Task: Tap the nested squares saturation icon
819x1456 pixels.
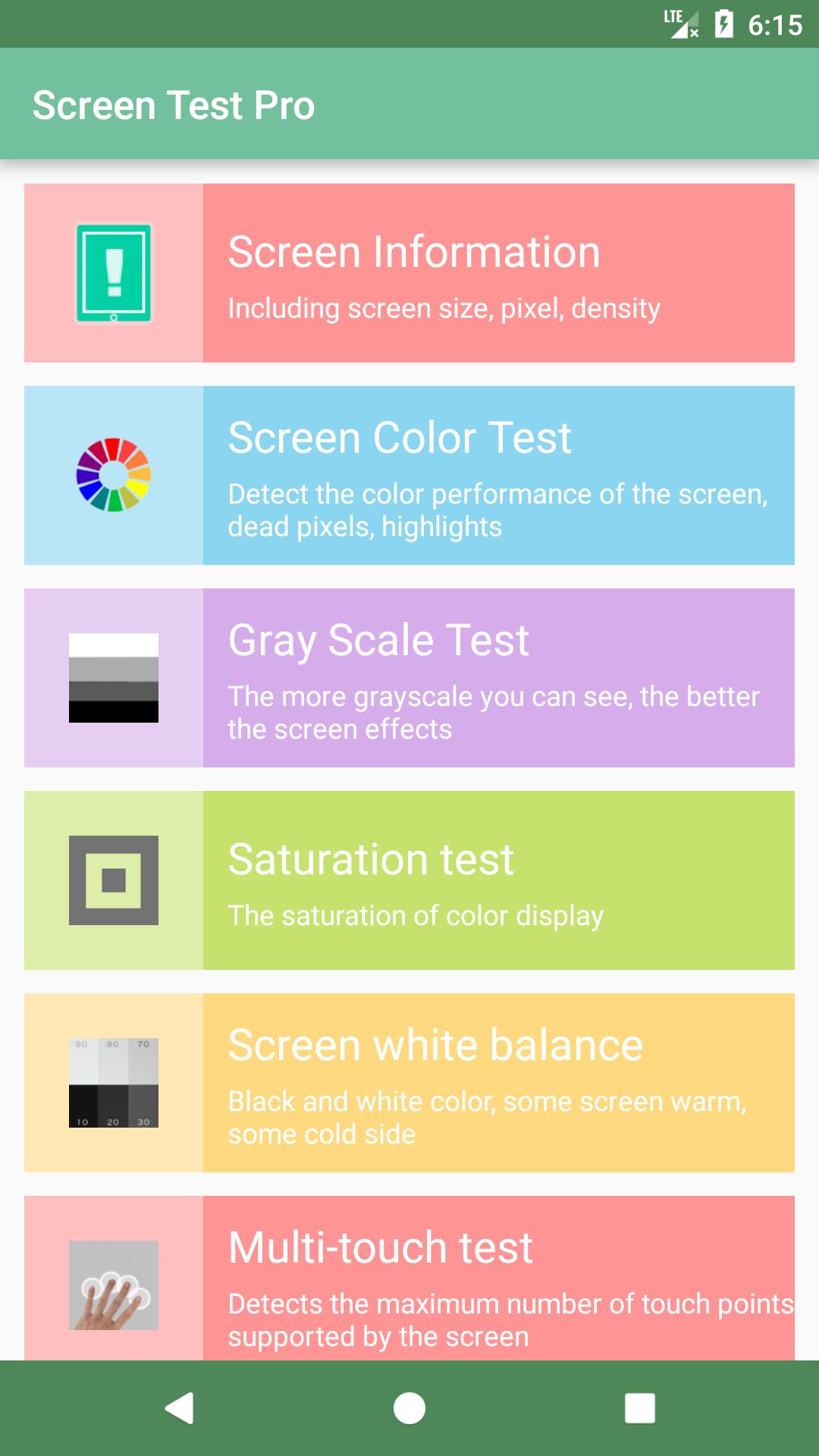Action: pyautogui.click(x=114, y=880)
